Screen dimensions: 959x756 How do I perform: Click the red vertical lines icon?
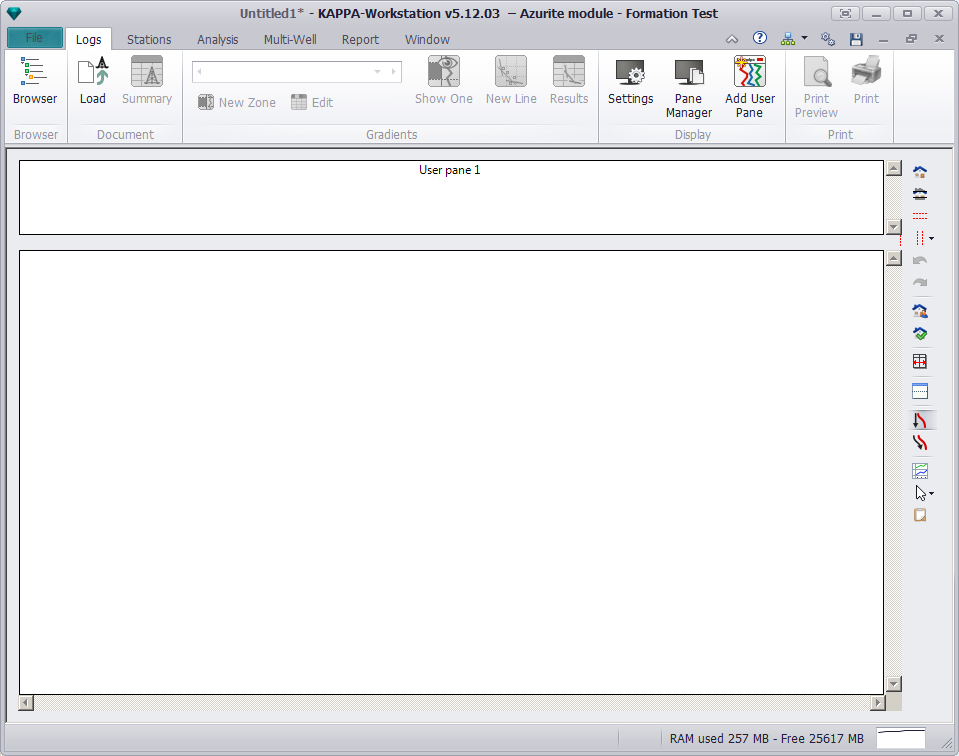coord(919,238)
